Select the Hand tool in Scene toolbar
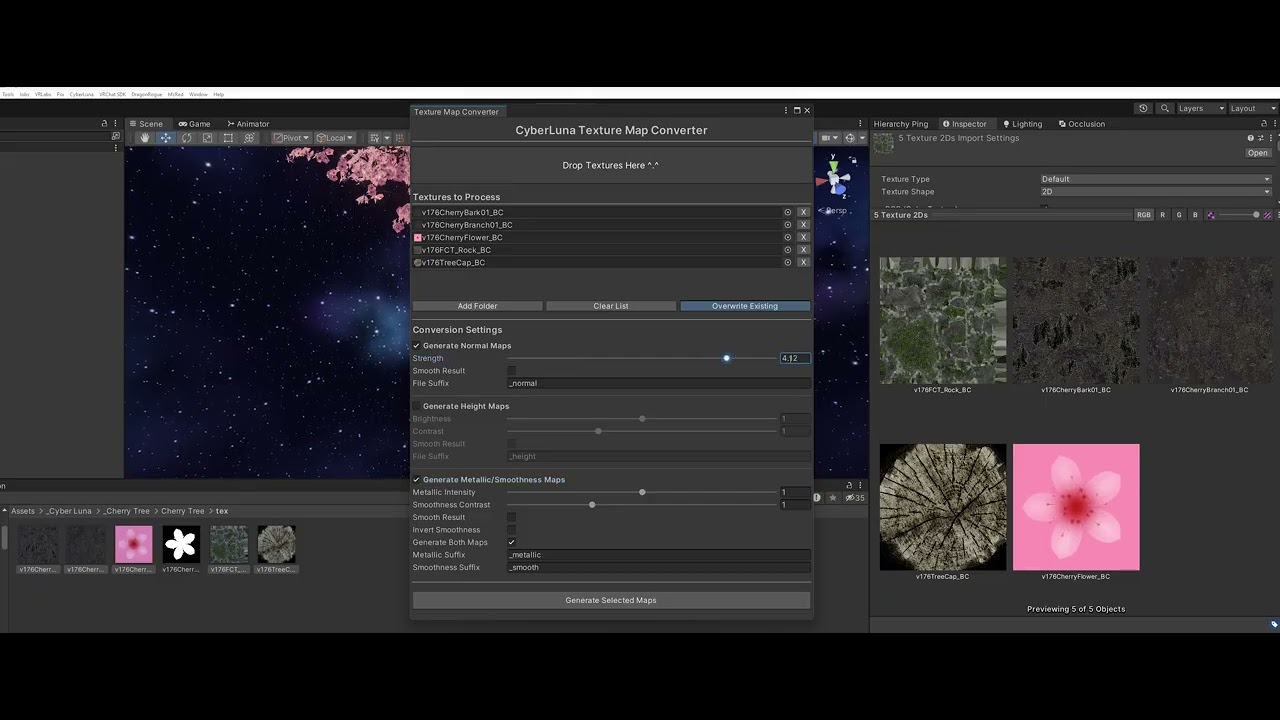The image size is (1280, 720). (145, 138)
